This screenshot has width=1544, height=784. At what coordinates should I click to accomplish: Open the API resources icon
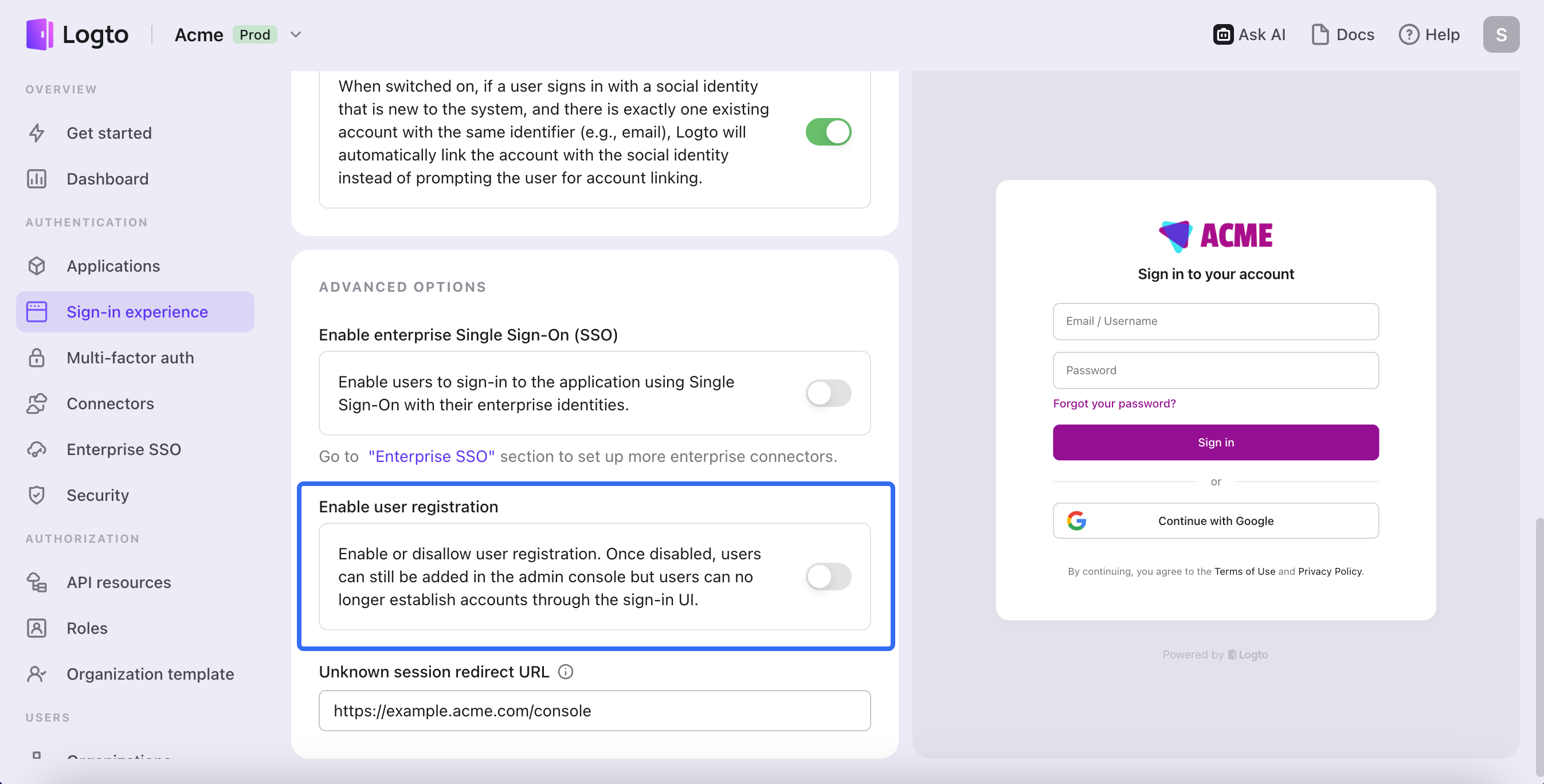(37, 583)
